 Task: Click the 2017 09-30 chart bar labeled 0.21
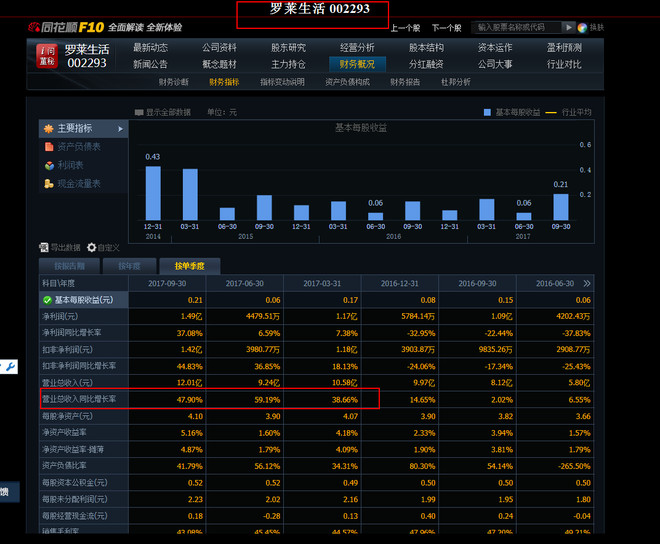coord(561,207)
